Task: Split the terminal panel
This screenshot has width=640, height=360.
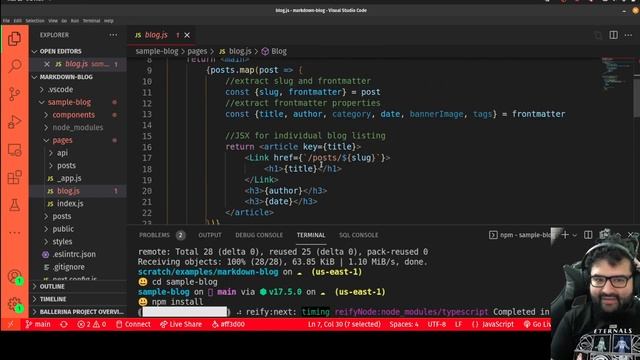Action: tap(588, 235)
